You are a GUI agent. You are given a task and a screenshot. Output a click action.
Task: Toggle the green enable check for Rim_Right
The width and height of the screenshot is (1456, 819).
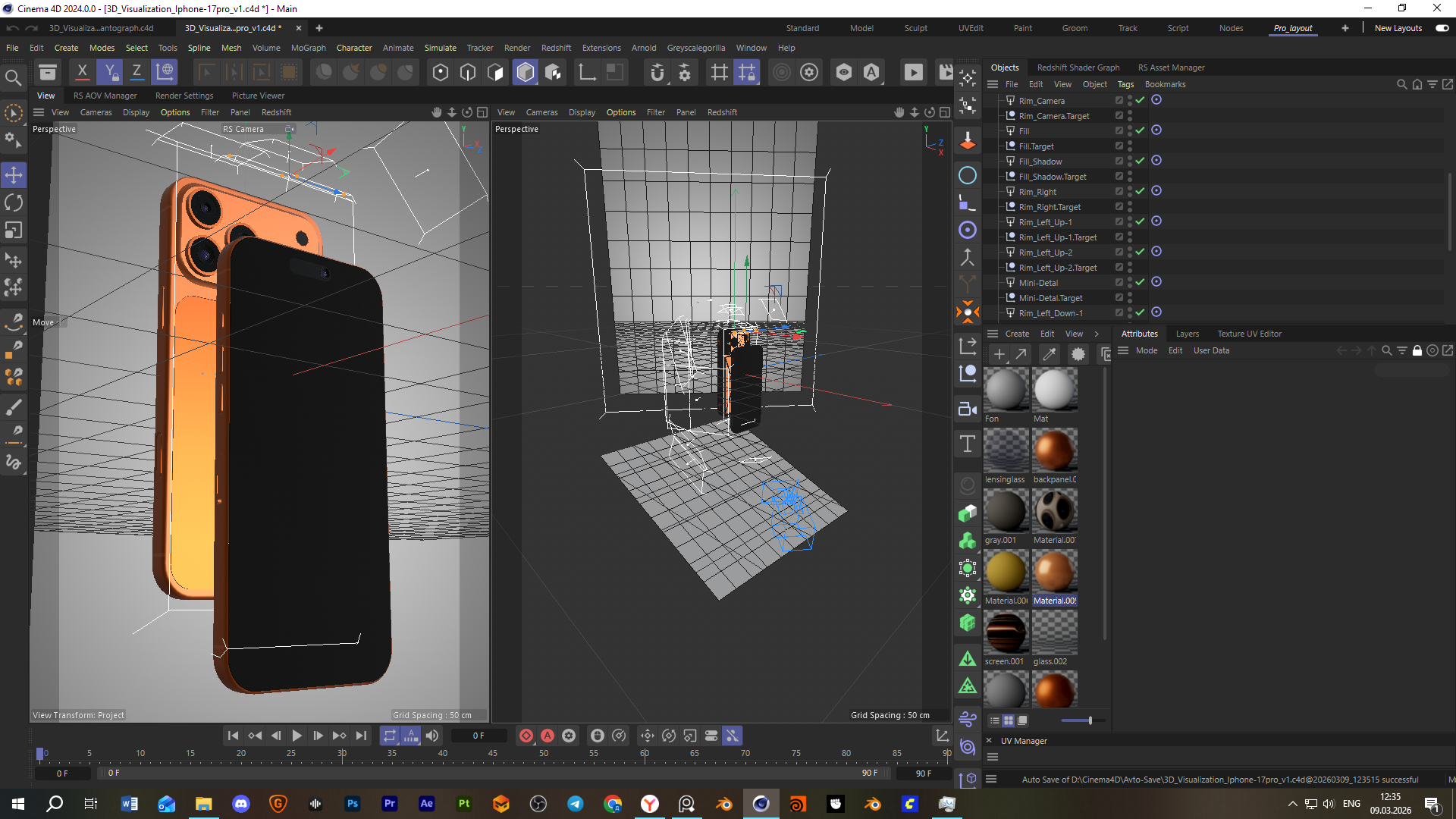coord(1140,191)
